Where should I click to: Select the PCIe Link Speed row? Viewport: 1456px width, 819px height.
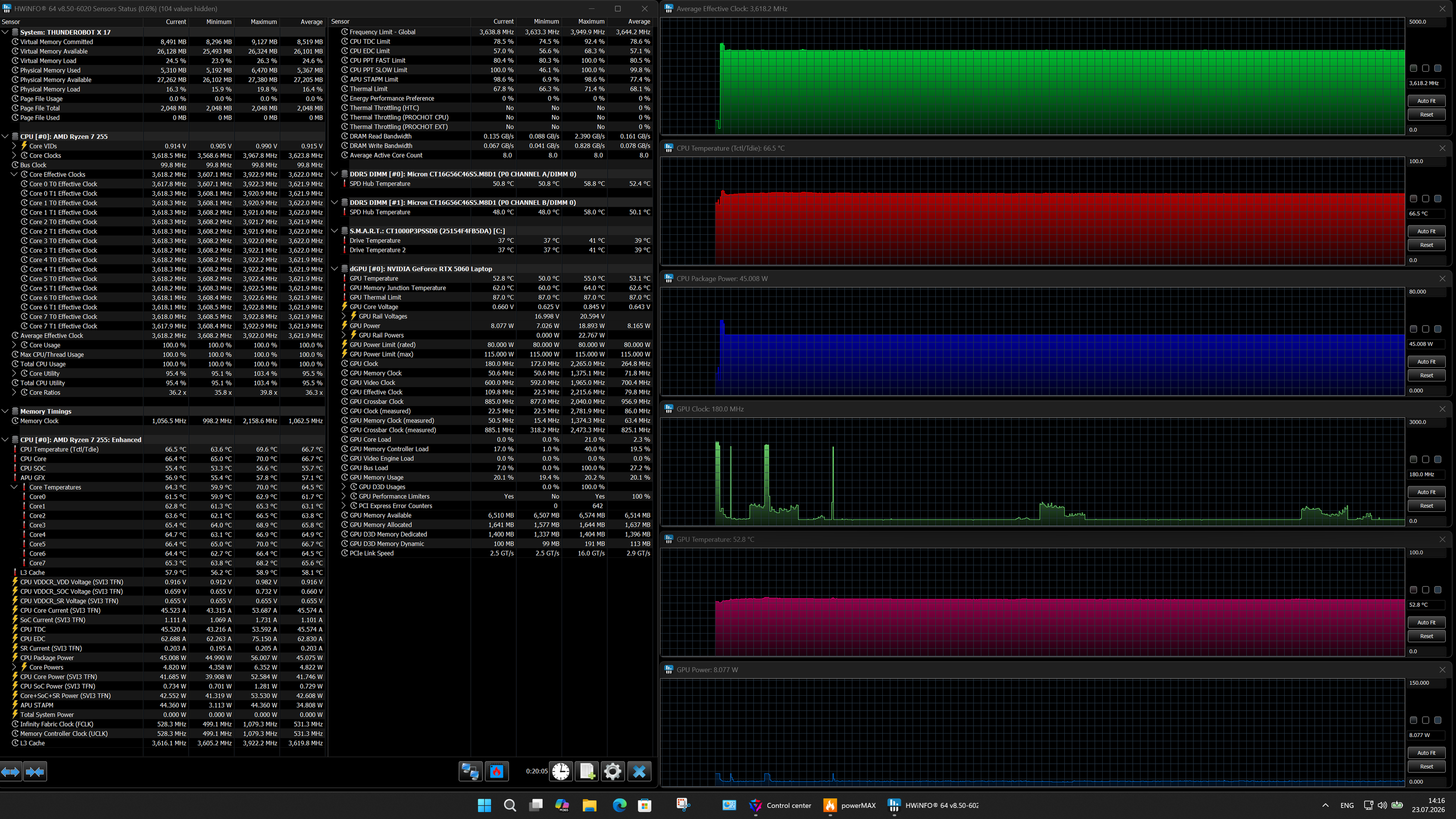(x=491, y=553)
